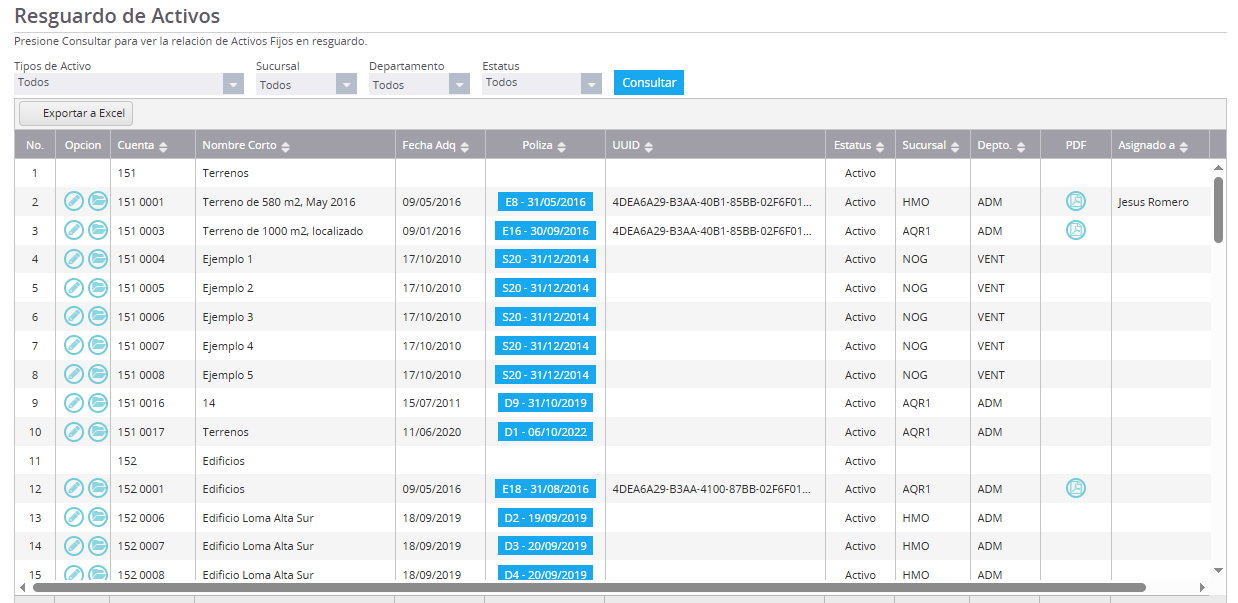Click scroll-up arrow of table scrollbar
The height and width of the screenshot is (603, 1238).
(x=1218, y=167)
